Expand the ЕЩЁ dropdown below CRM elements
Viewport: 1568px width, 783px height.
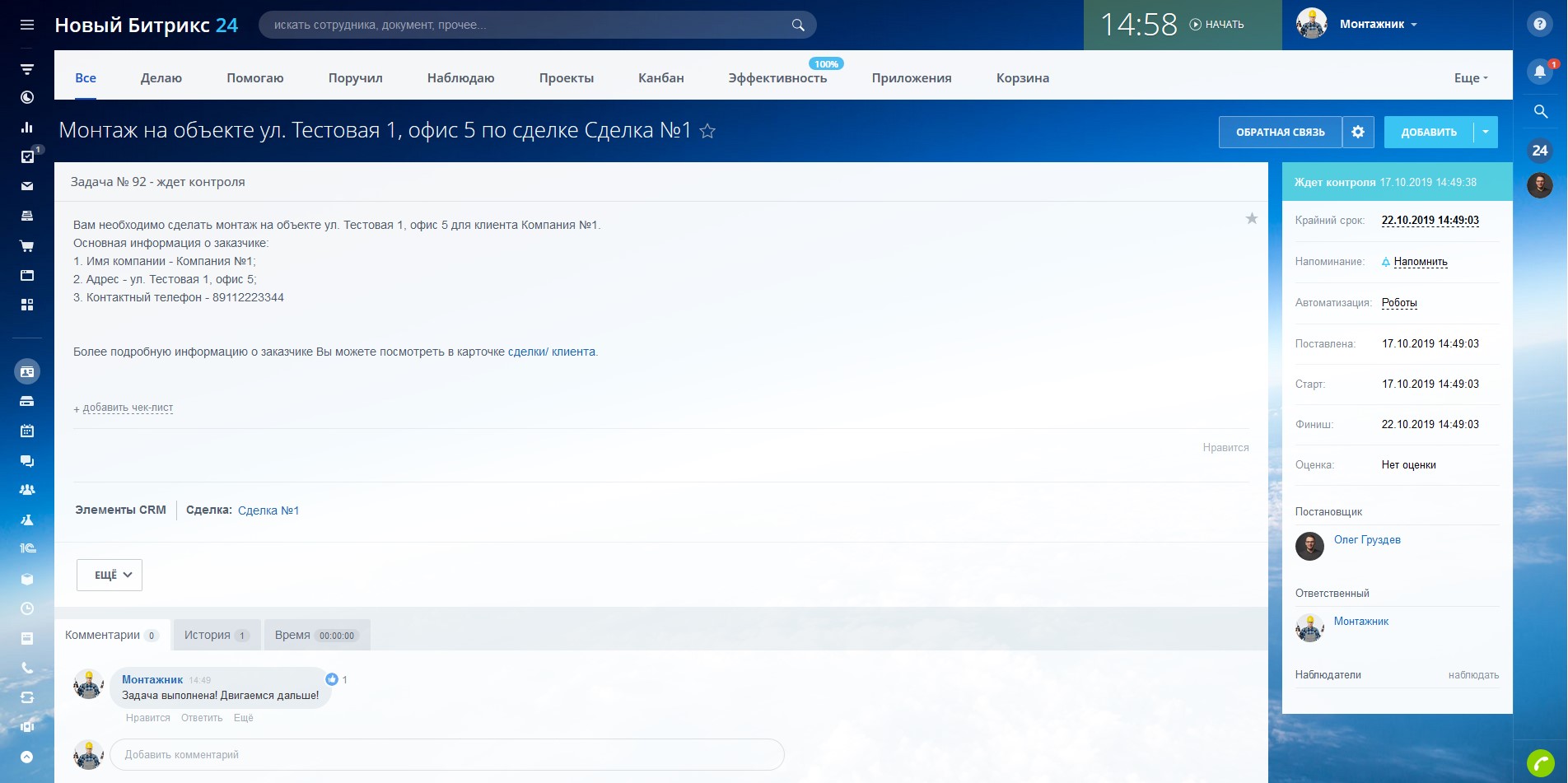[110, 575]
